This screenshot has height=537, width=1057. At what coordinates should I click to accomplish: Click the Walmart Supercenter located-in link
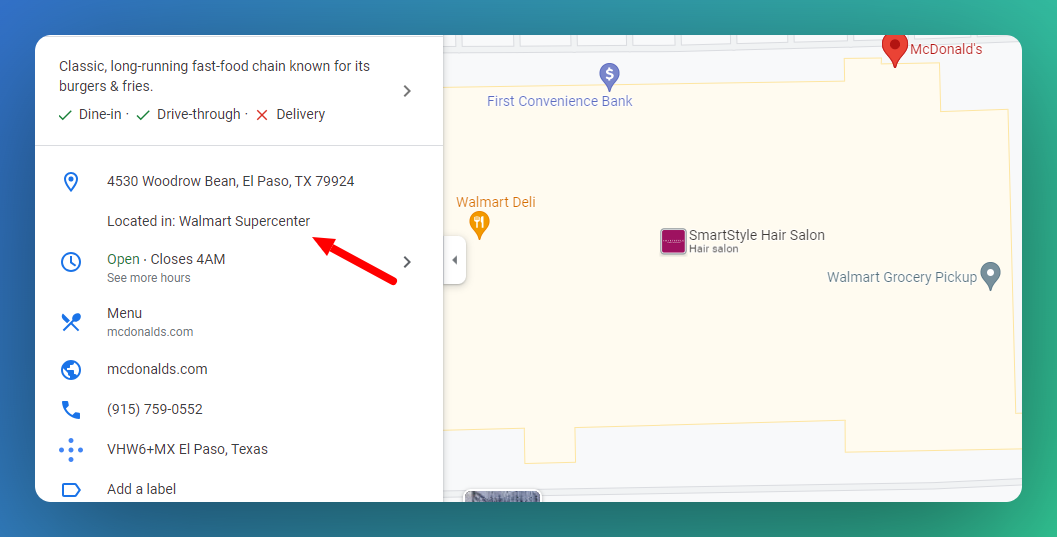(244, 221)
